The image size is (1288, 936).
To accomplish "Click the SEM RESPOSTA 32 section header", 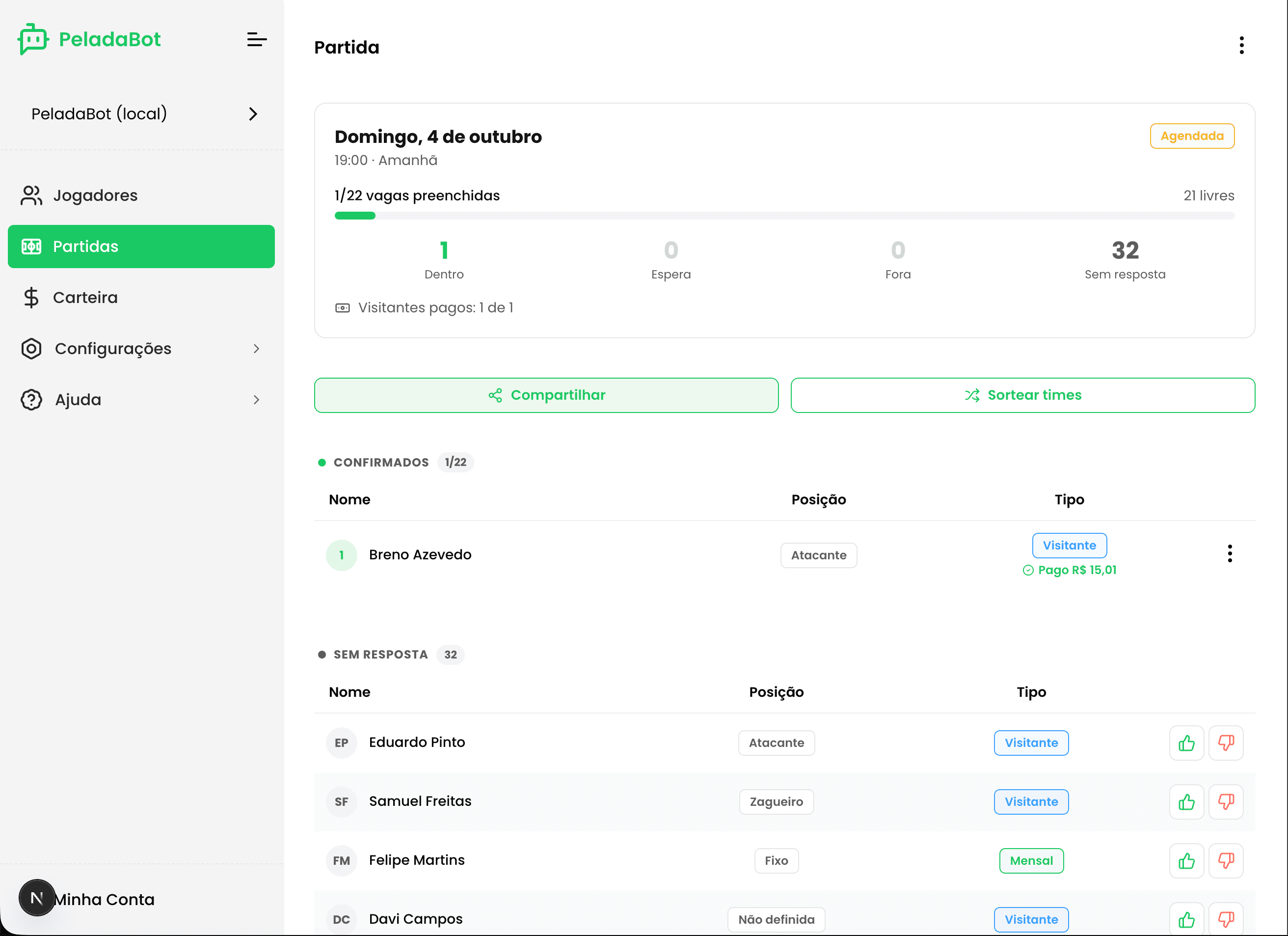I will pos(391,655).
